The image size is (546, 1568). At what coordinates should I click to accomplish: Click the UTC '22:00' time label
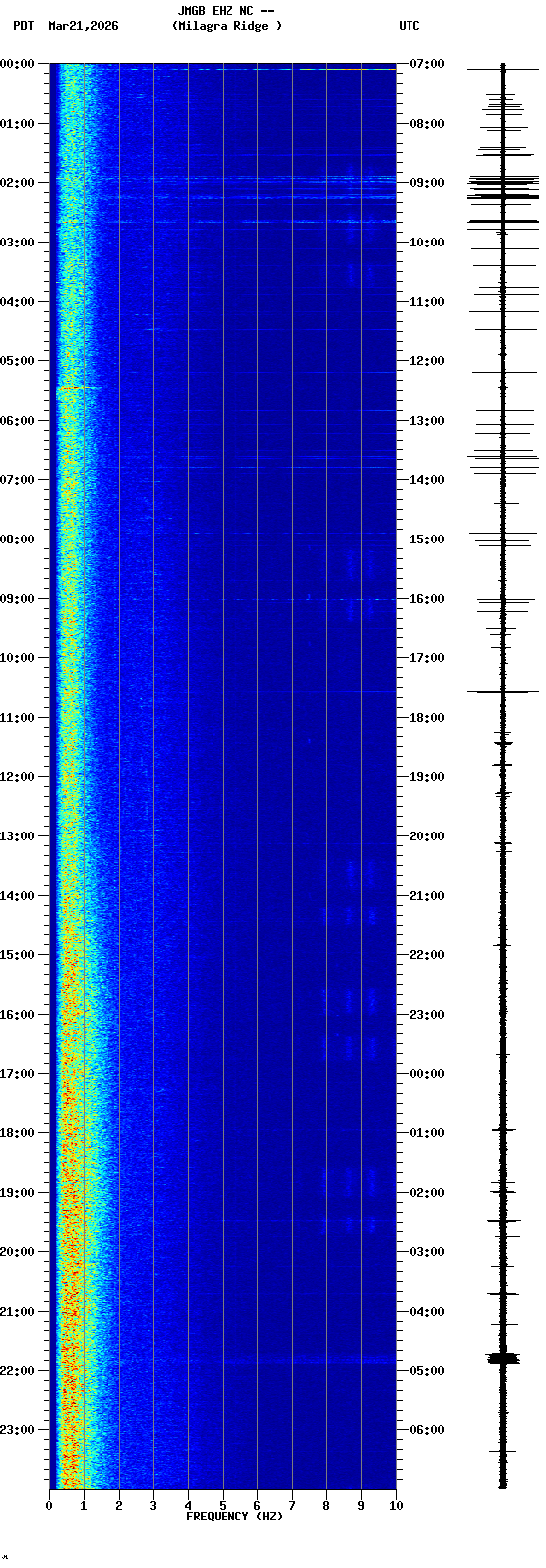pos(427,955)
